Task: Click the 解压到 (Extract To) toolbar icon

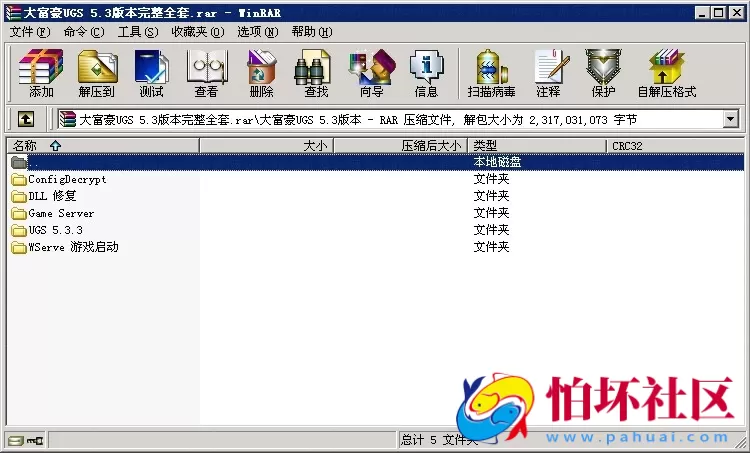Action: pyautogui.click(x=97, y=73)
